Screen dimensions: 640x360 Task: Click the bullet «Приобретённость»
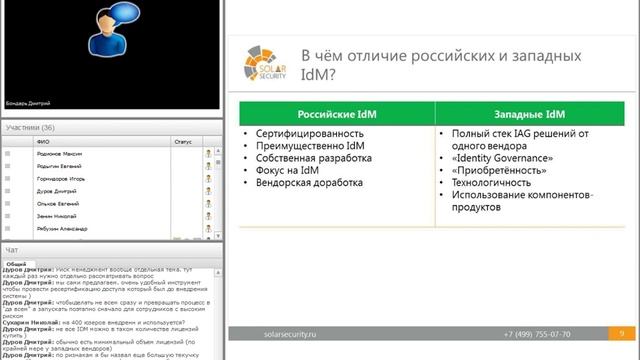tap(499, 170)
